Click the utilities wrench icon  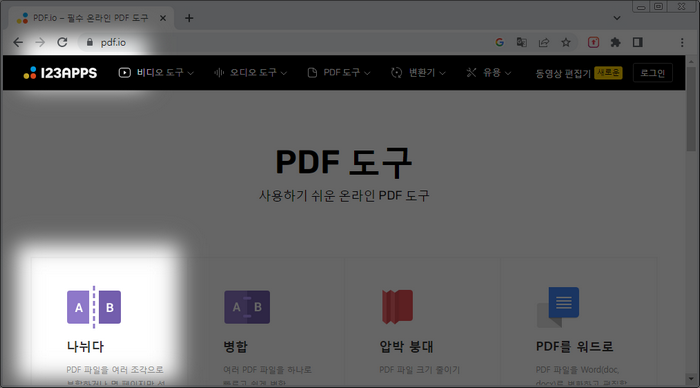pyautogui.click(x=471, y=73)
